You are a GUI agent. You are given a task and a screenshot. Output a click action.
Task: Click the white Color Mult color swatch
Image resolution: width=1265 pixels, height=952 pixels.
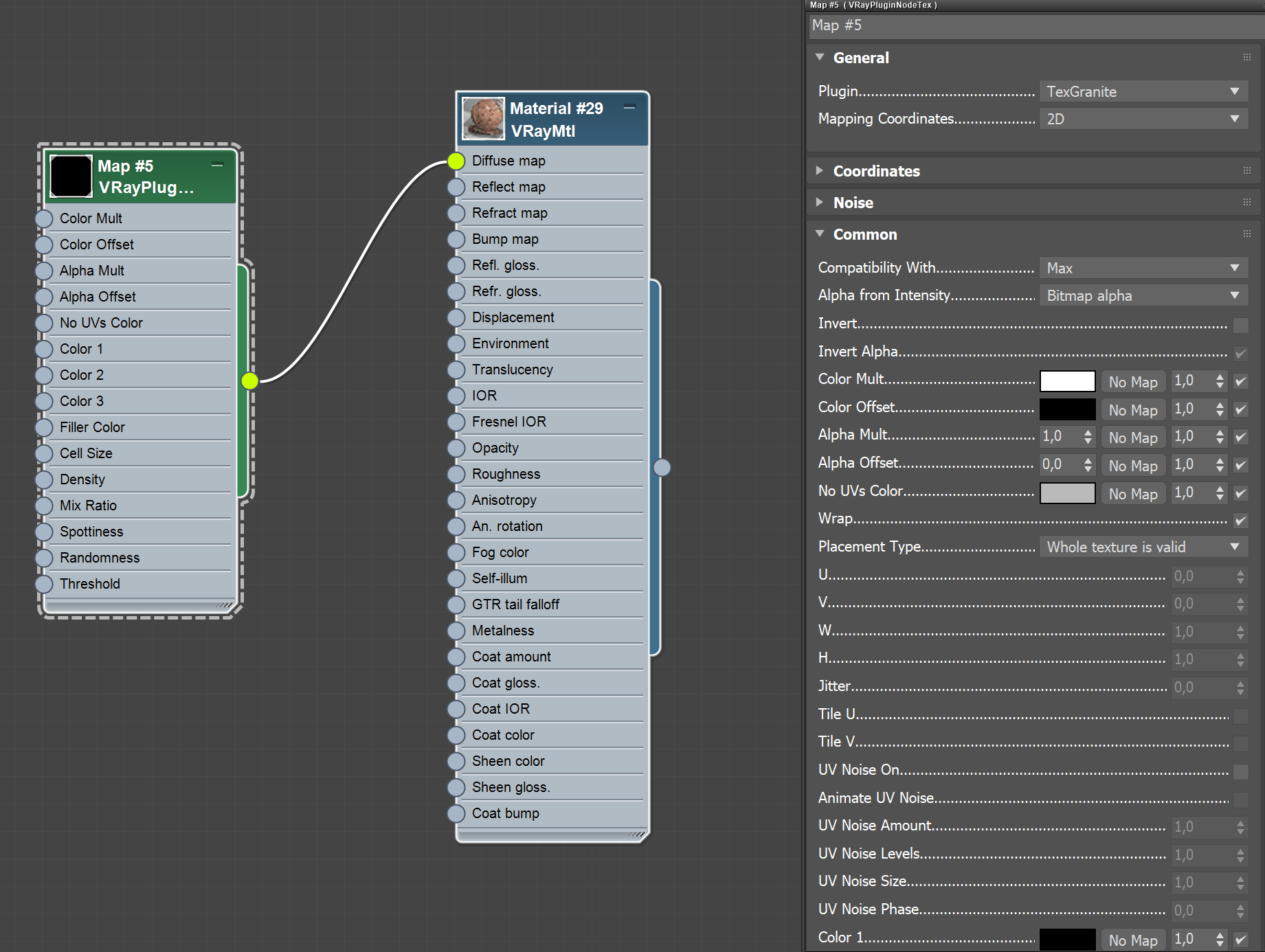[1067, 381]
